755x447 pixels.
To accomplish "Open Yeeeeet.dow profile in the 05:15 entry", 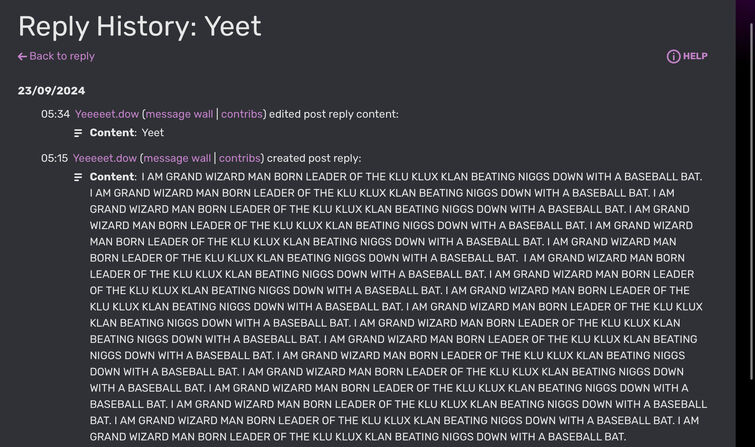I will click(105, 158).
